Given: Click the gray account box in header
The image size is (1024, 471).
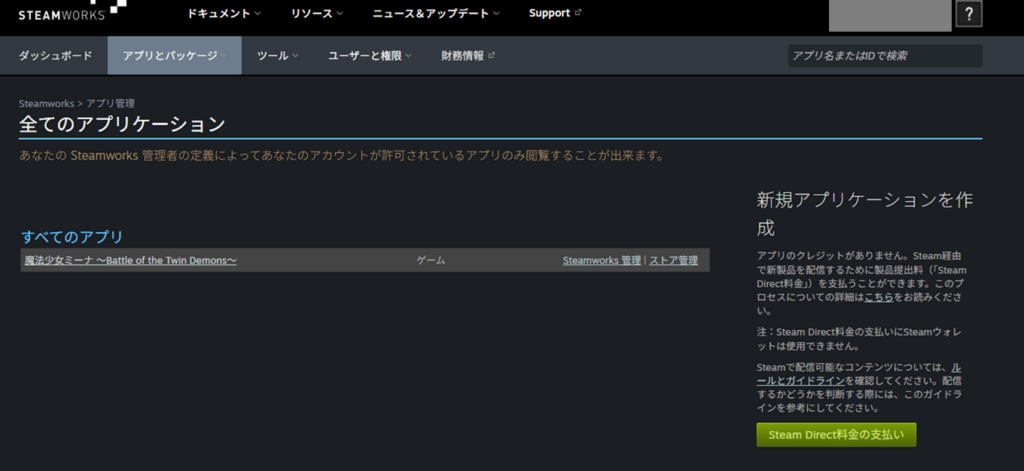Looking at the screenshot, I should tap(890, 14).
